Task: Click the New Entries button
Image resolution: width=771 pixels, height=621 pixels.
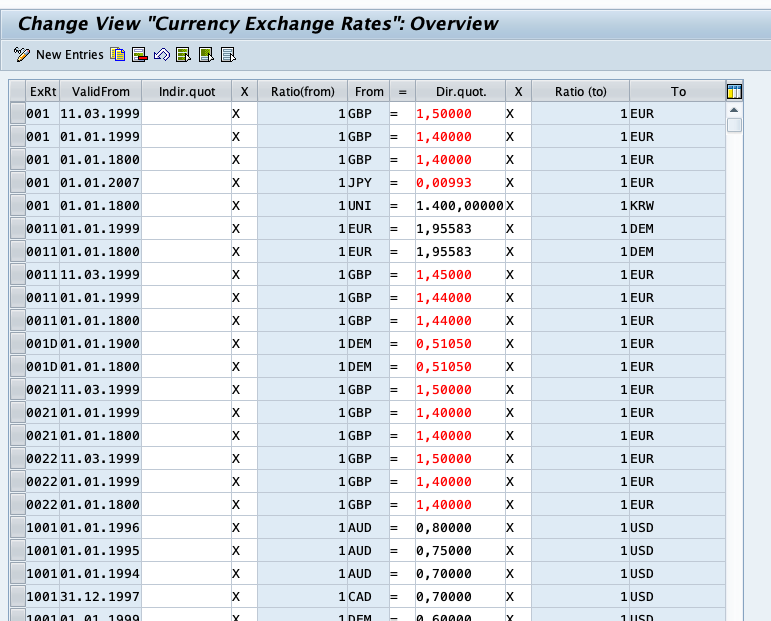Action: (69, 55)
